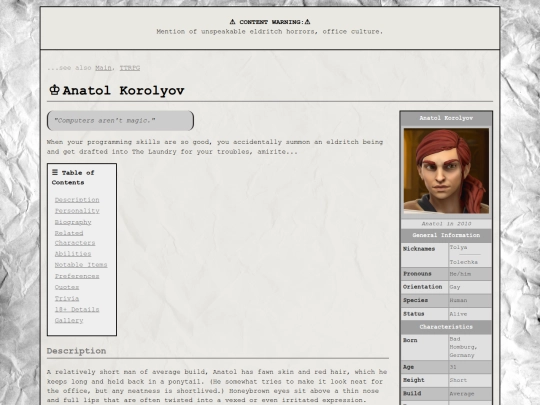Click the infobox title Anatol Korolyov
Viewport: 540px width, 405px height.
tap(446, 118)
